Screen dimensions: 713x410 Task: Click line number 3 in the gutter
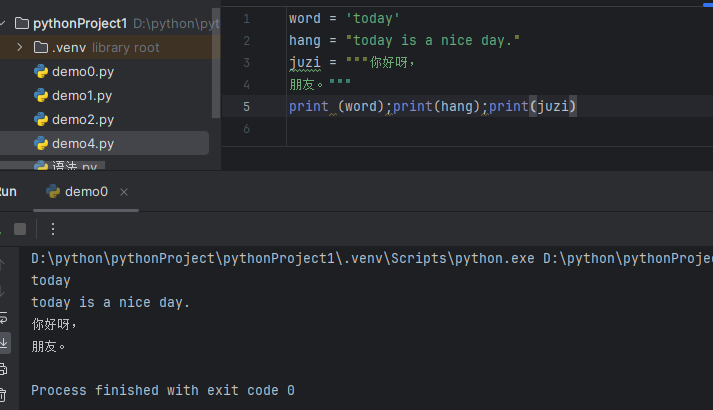tap(246, 63)
